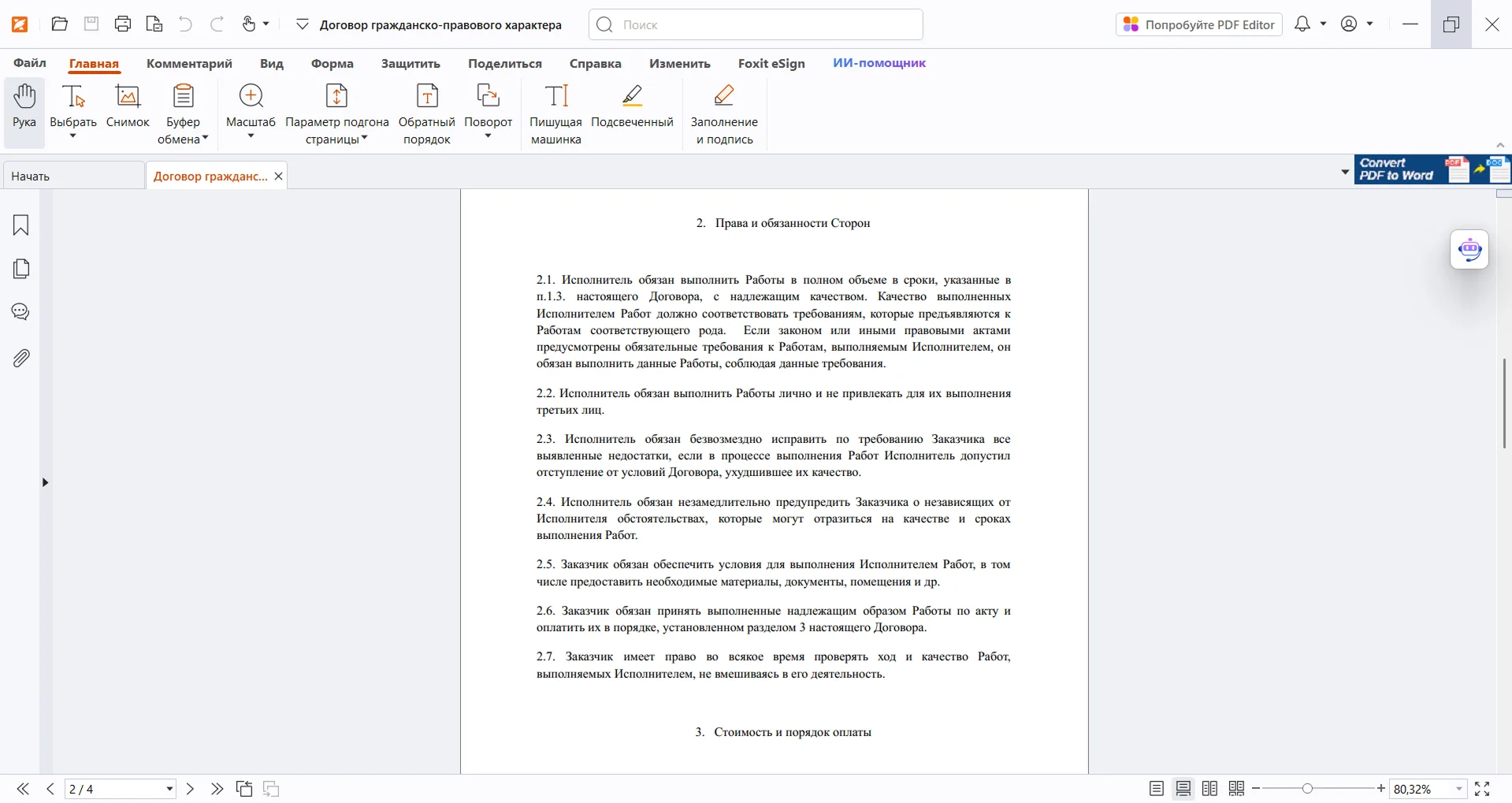Print the document via printer icon

pos(123,24)
